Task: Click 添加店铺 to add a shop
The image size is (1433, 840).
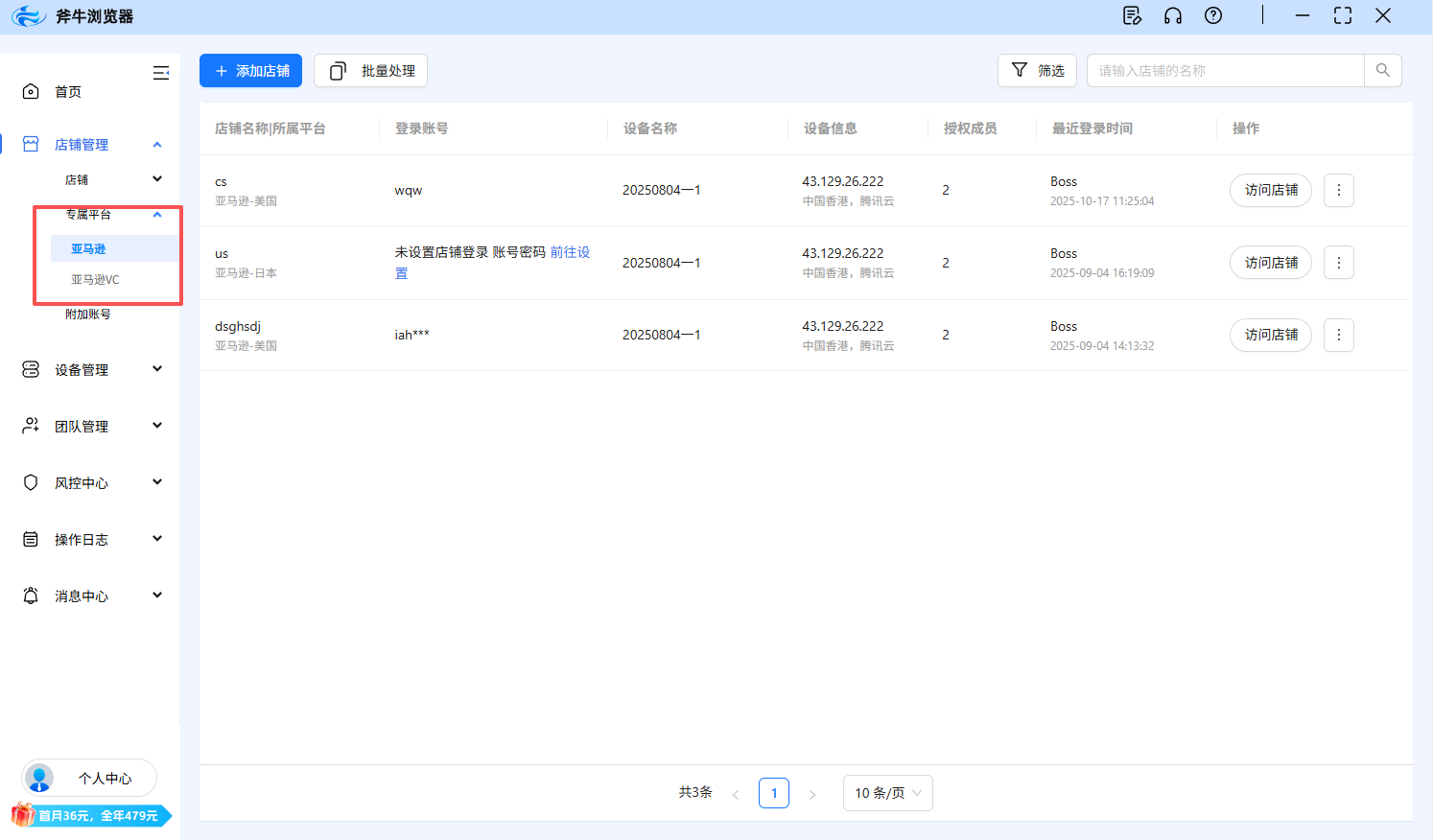Action: click(x=250, y=70)
